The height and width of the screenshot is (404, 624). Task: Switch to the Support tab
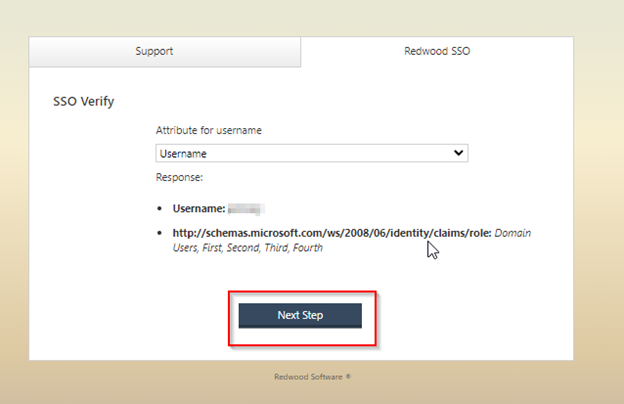[165, 51]
